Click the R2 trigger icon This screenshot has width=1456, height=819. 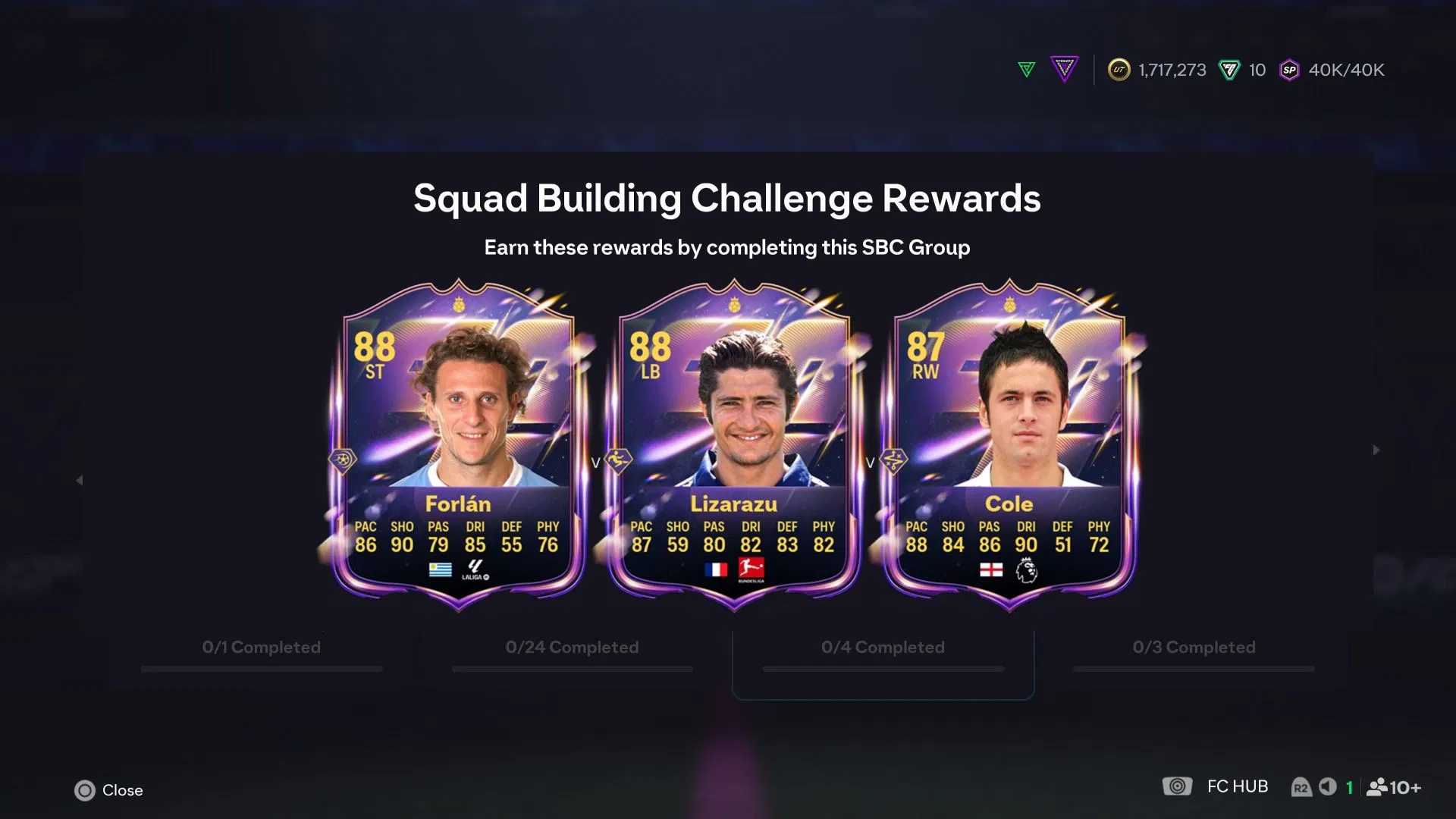1301,787
